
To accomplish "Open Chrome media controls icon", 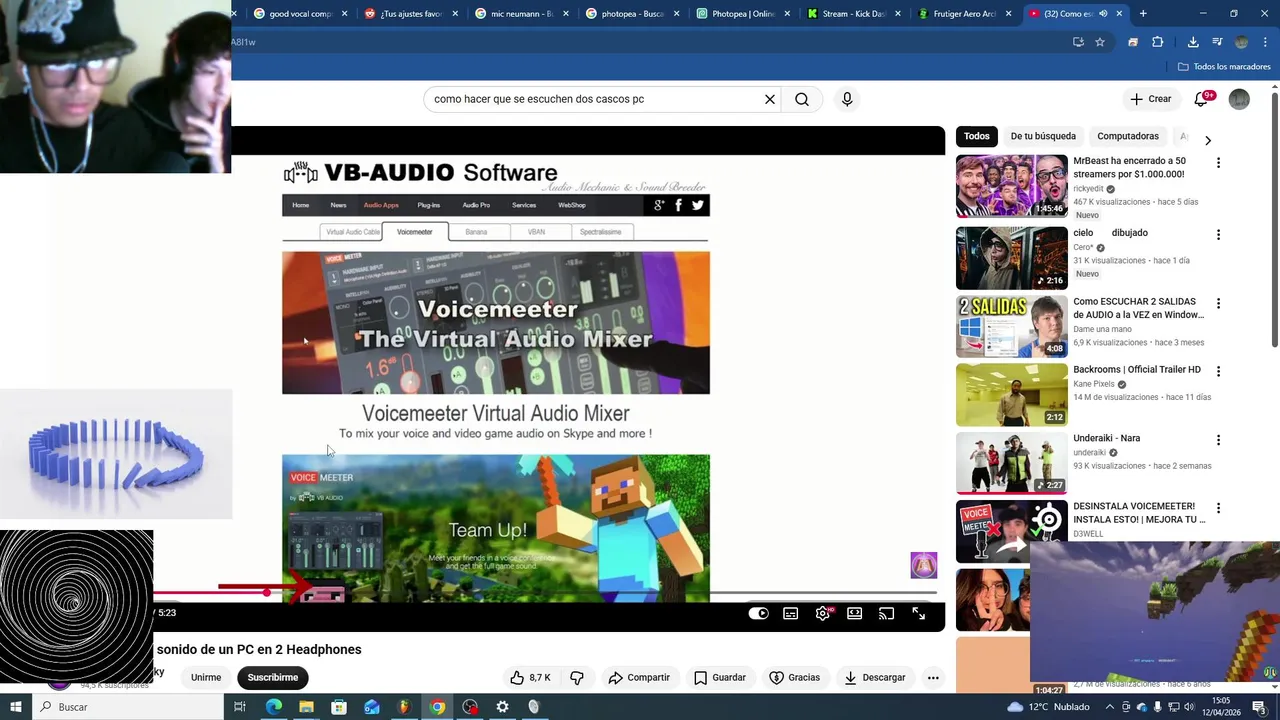I will [1217, 42].
